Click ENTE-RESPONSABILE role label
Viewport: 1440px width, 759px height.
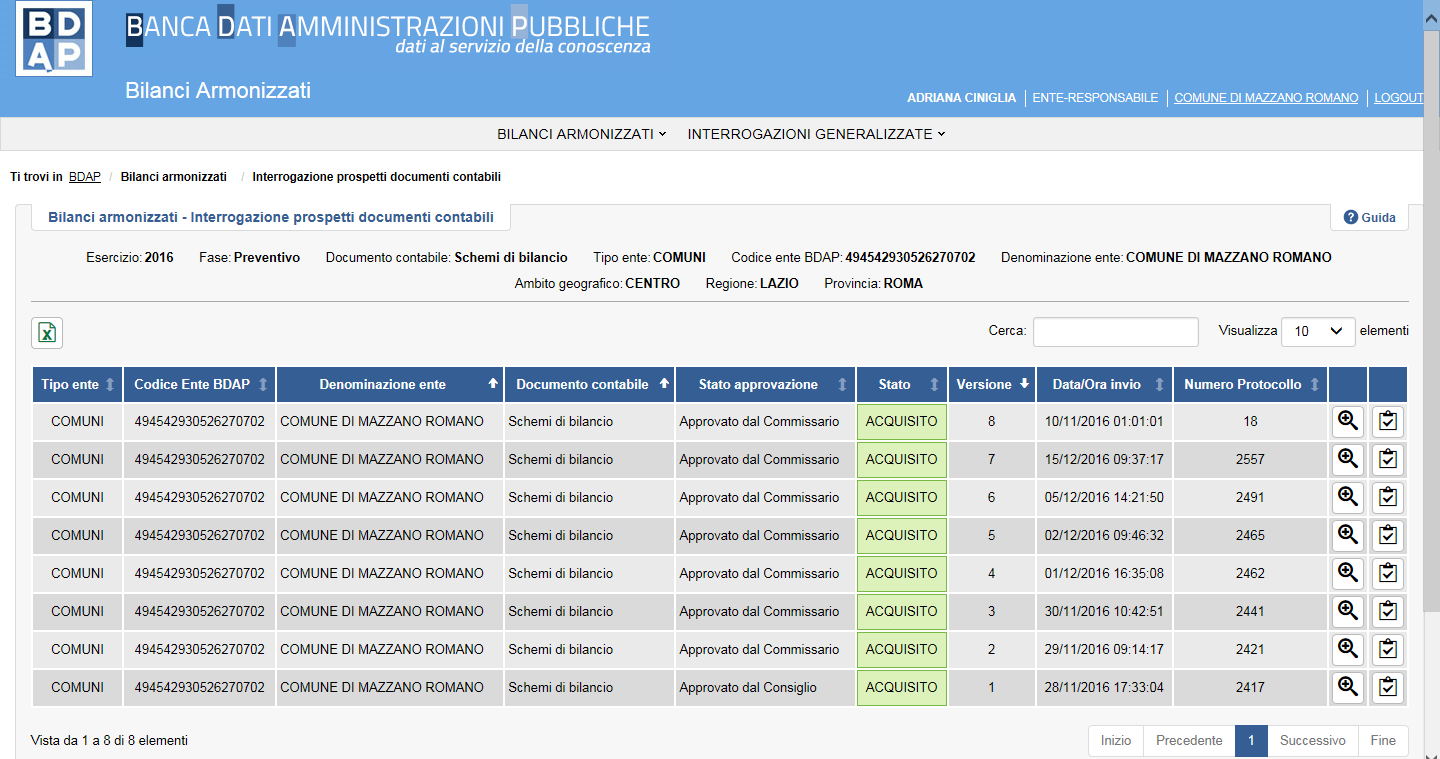click(1095, 98)
